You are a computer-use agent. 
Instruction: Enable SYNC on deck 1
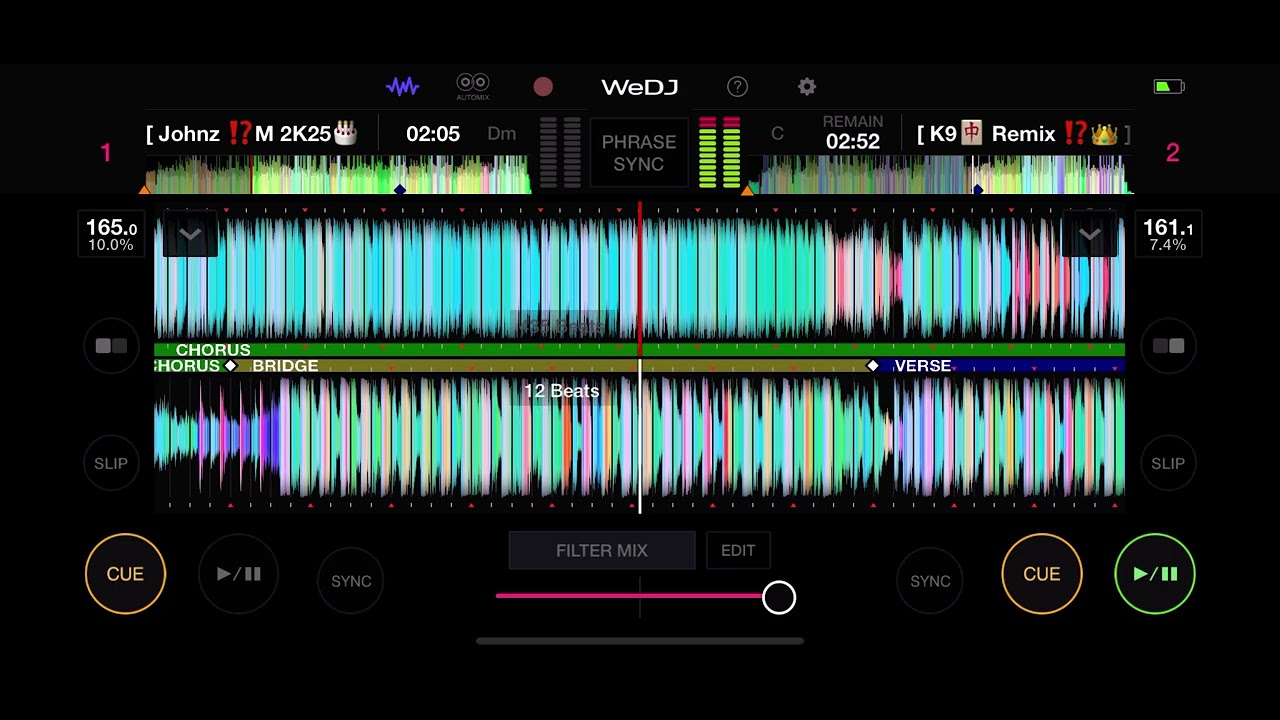[x=351, y=581]
